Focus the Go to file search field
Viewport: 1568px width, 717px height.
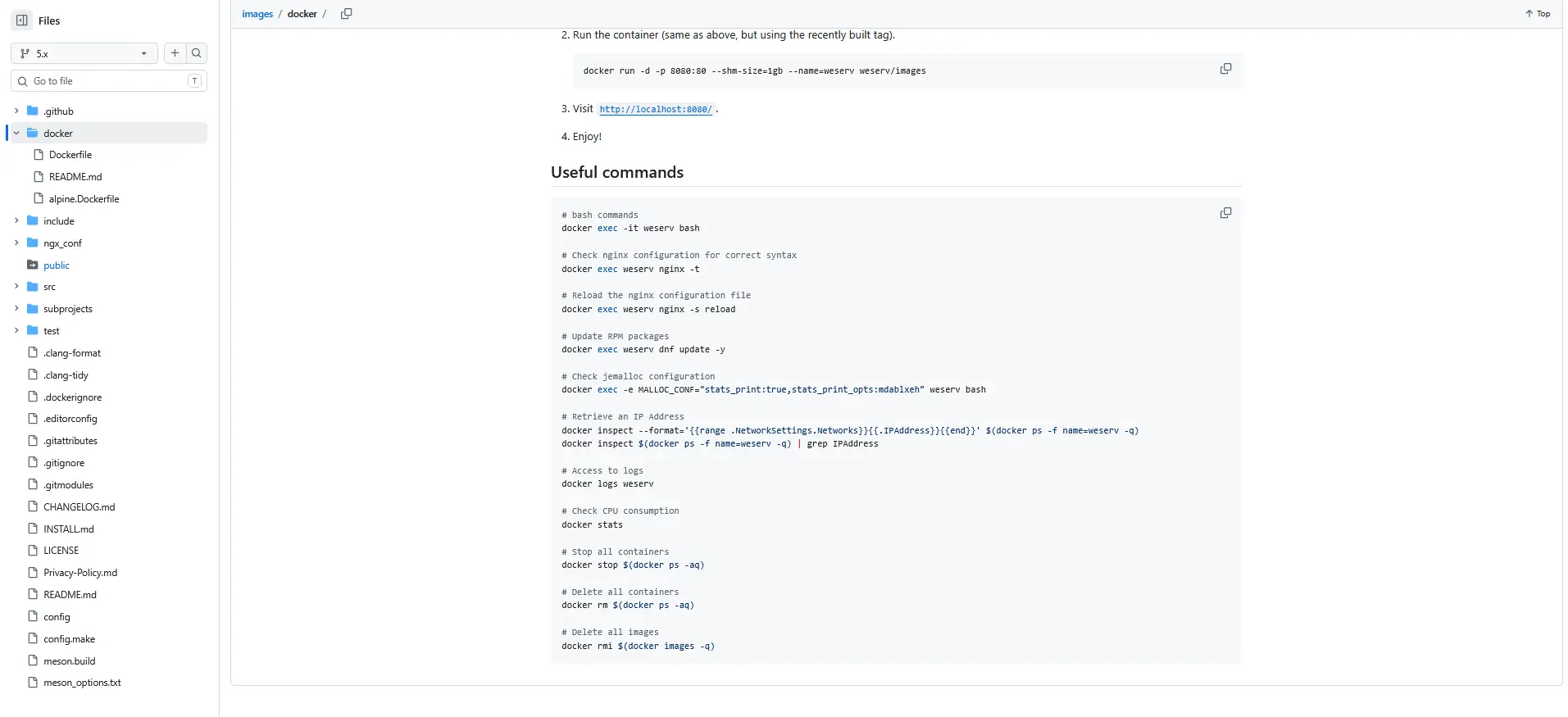[x=109, y=81]
